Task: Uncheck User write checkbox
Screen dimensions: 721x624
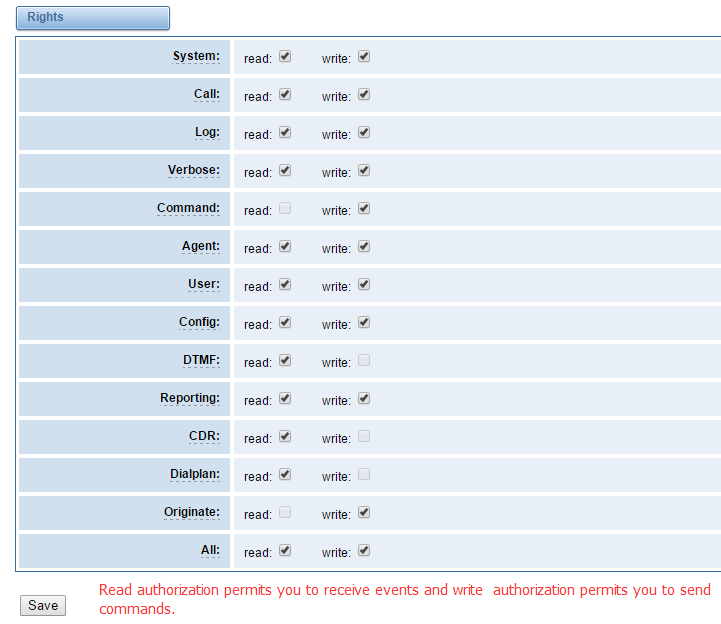Action: [x=364, y=284]
